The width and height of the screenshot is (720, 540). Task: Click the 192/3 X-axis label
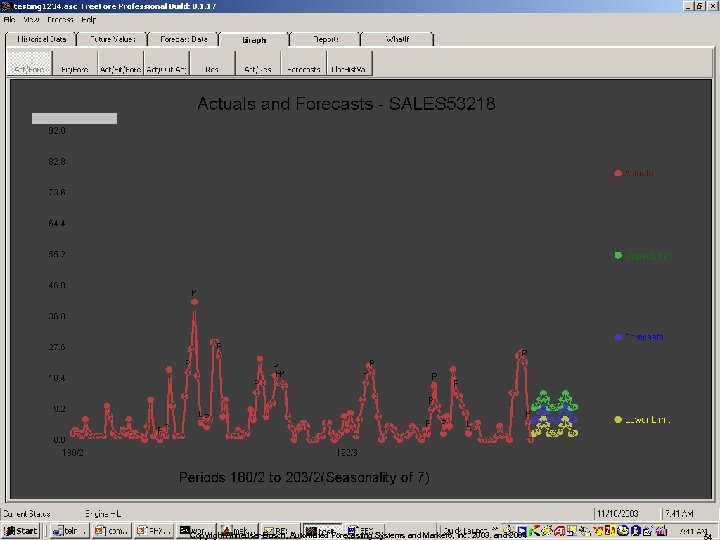(x=347, y=453)
